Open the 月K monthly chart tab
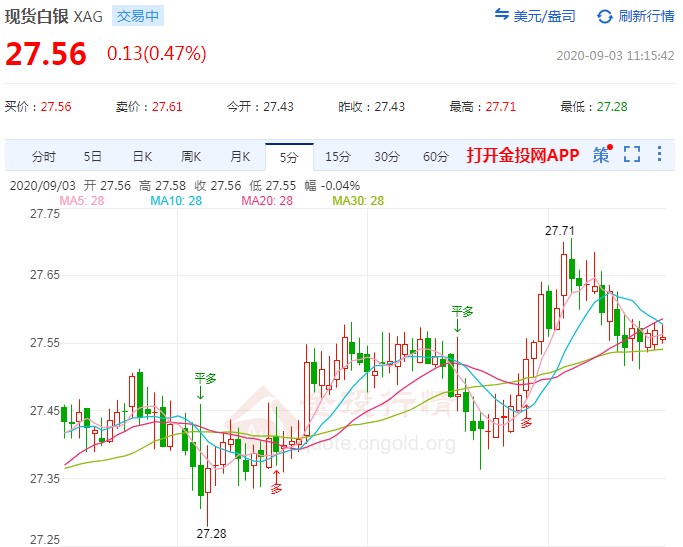Screen dimensions: 683x547 (240, 156)
